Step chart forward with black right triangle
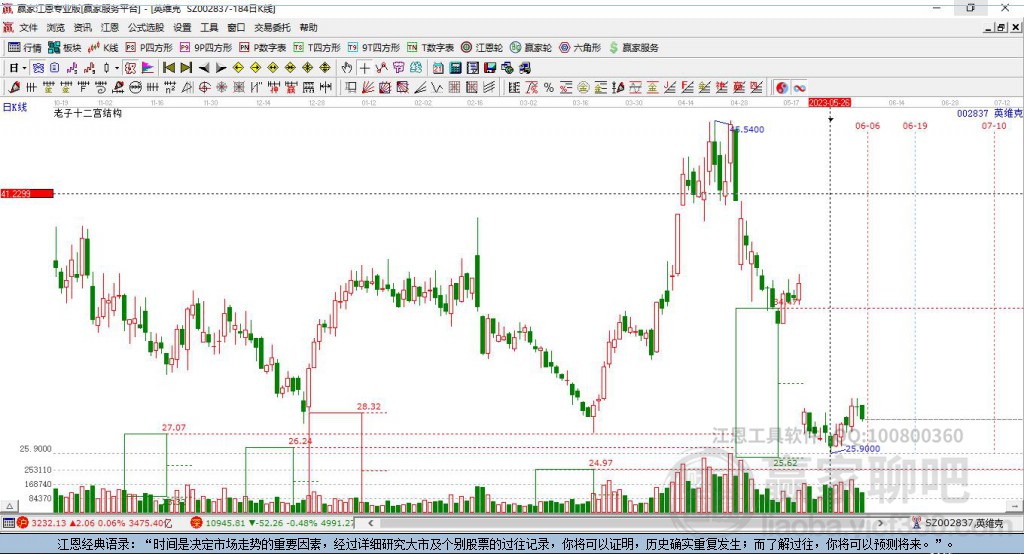This screenshot has width=1024, height=554. [221, 68]
